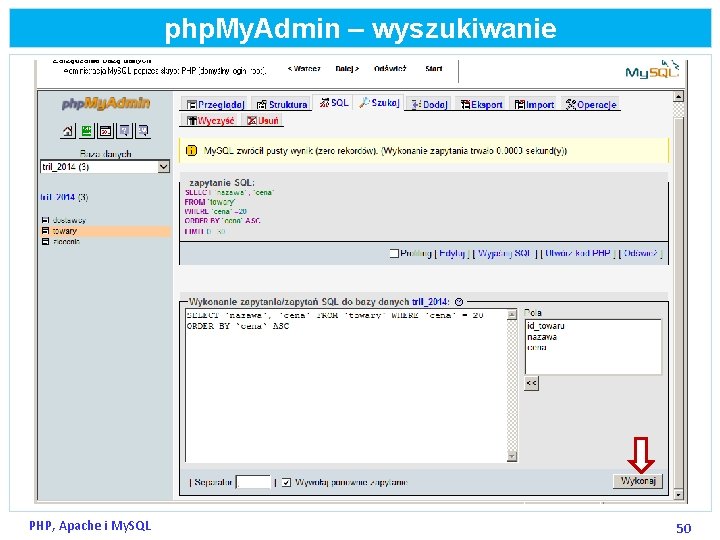Click 'Utwórz kod PHP' link
This screenshot has width=720, height=540.
578,253
